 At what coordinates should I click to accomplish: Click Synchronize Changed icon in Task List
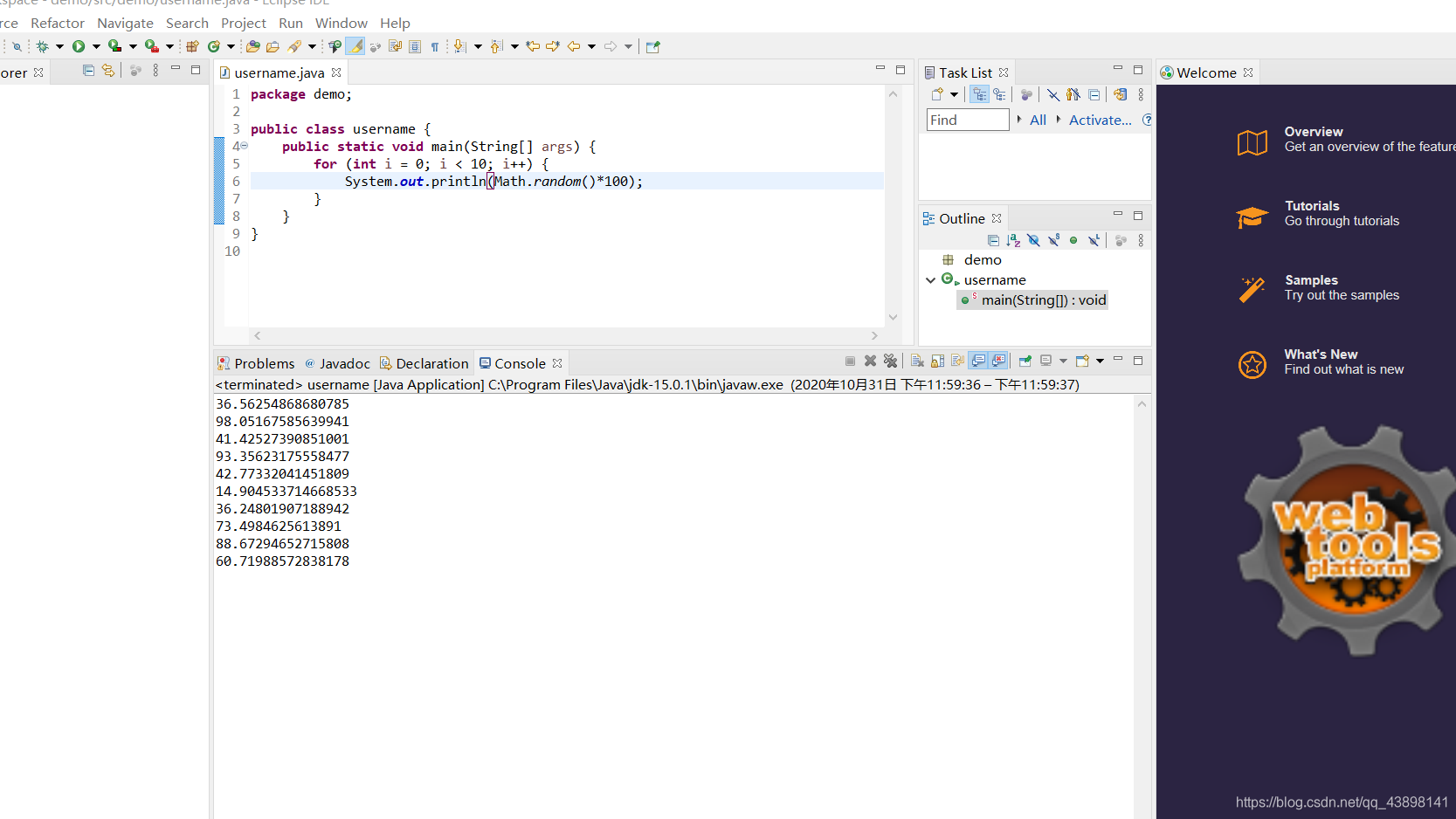tap(1120, 94)
